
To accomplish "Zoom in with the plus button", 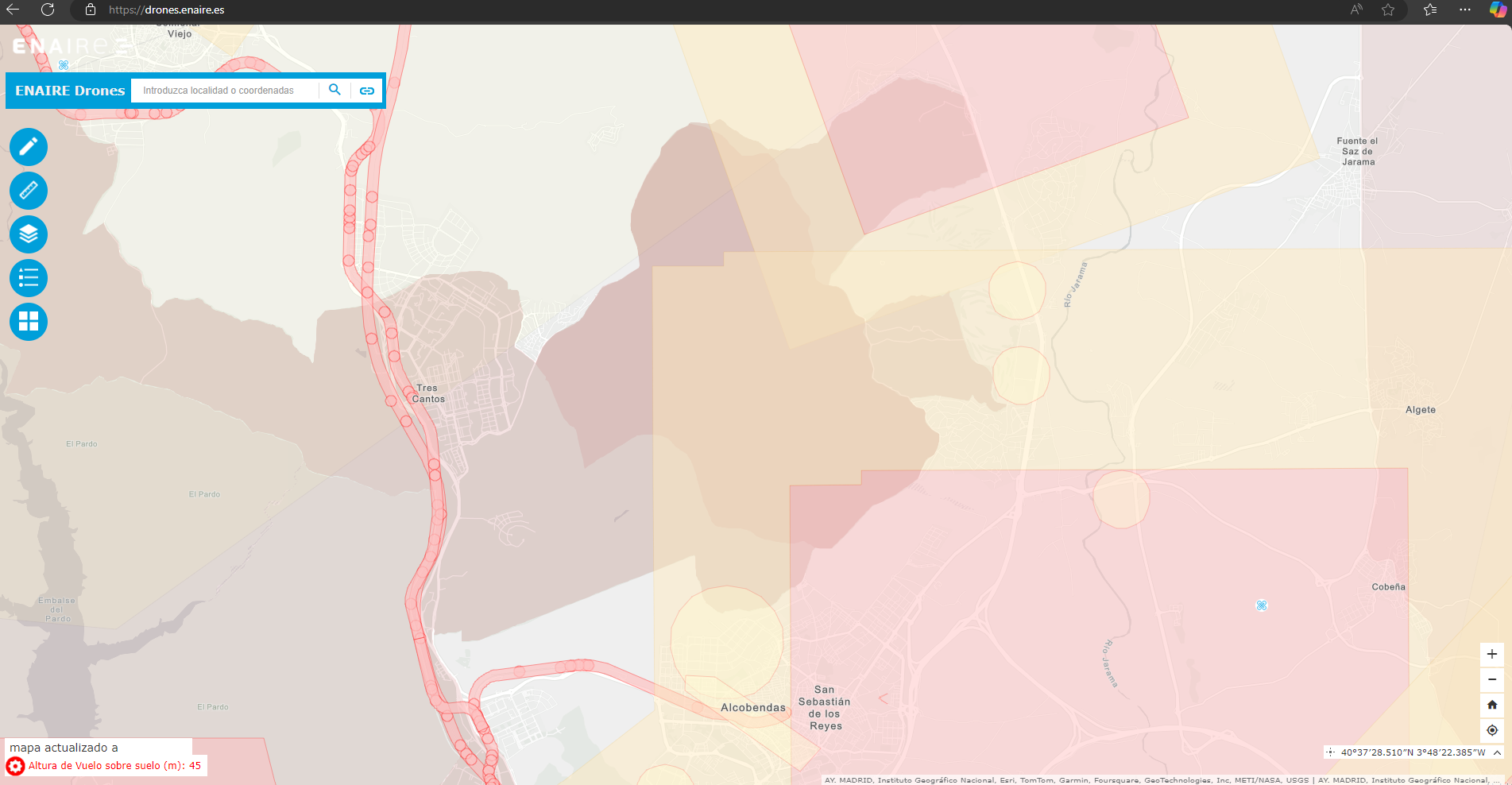I will point(1492,654).
